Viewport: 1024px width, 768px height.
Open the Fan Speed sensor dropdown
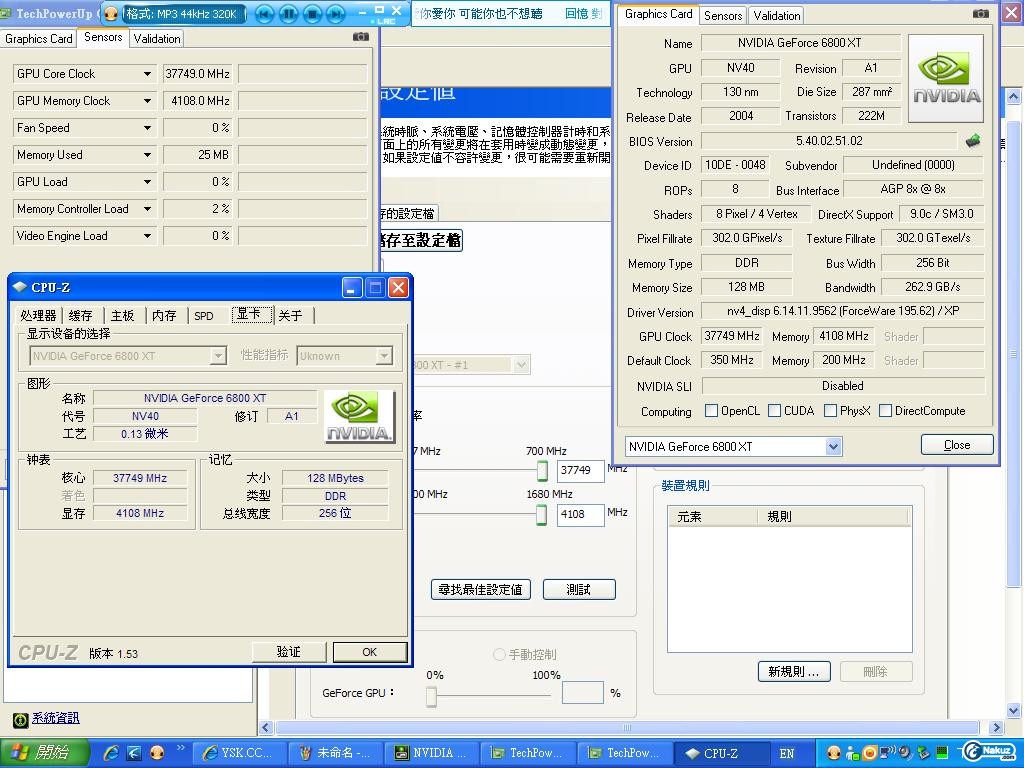[x=147, y=128]
